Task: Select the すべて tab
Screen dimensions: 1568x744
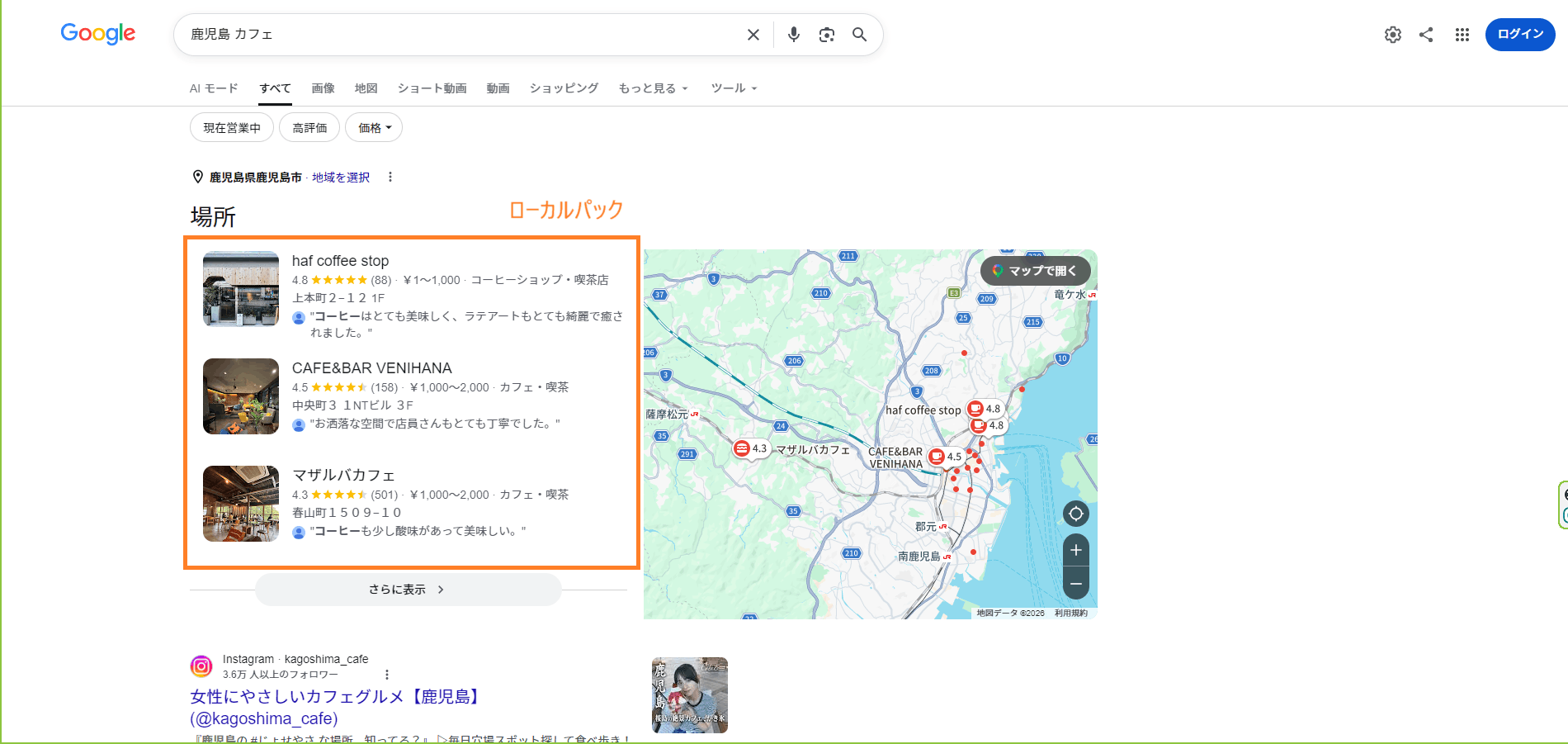Action: click(x=275, y=88)
